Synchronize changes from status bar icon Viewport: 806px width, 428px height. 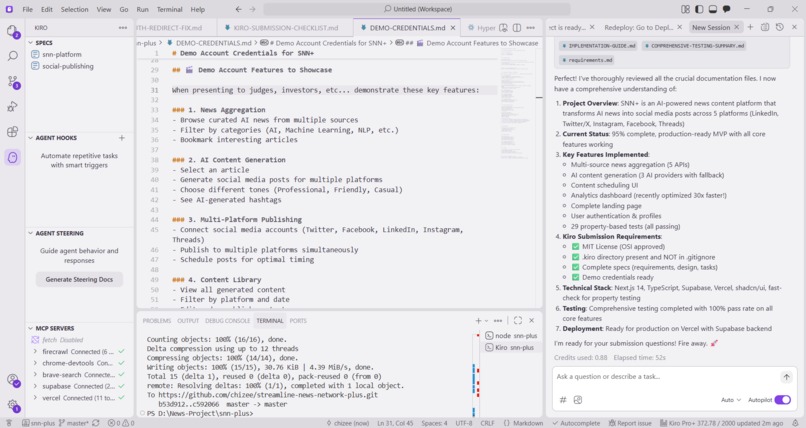96,423
